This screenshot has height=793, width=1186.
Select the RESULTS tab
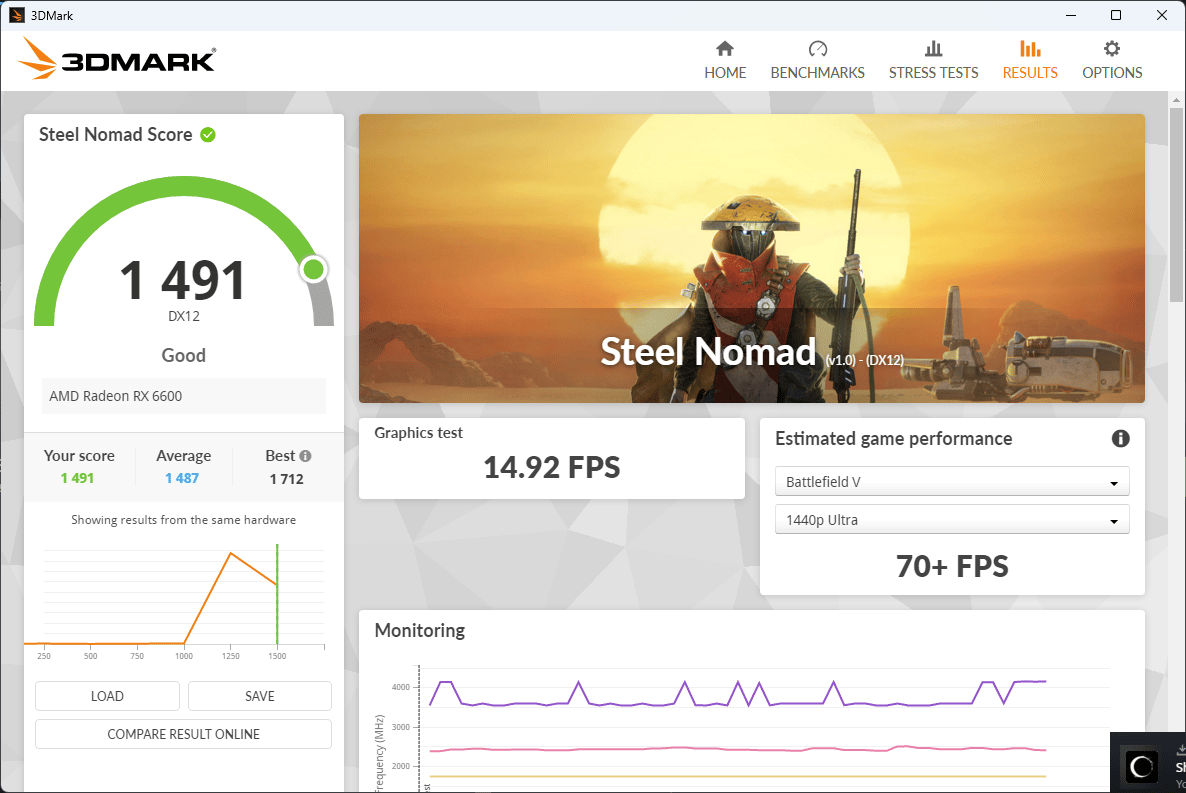tap(1029, 61)
